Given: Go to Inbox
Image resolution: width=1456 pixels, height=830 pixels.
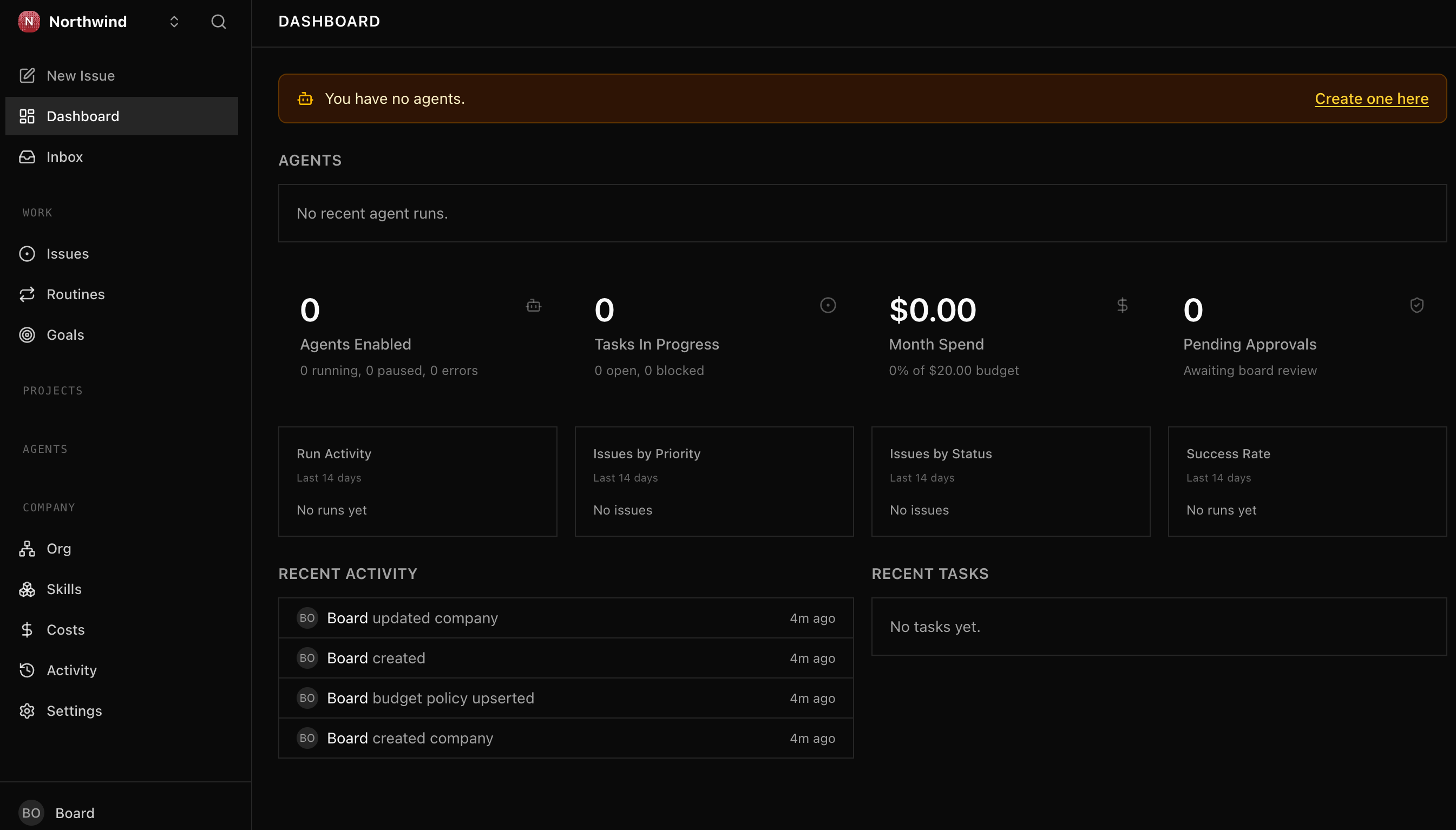Looking at the screenshot, I should (x=121, y=157).
